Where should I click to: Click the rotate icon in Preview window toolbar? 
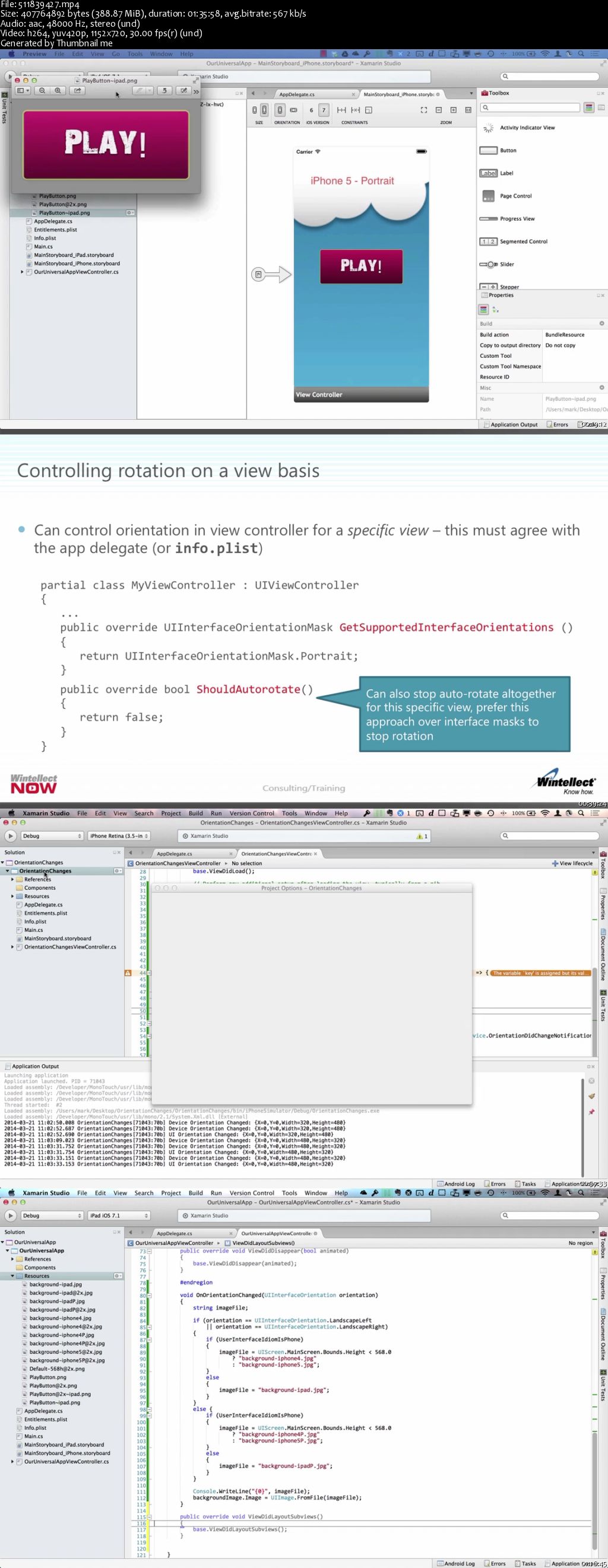(164, 90)
